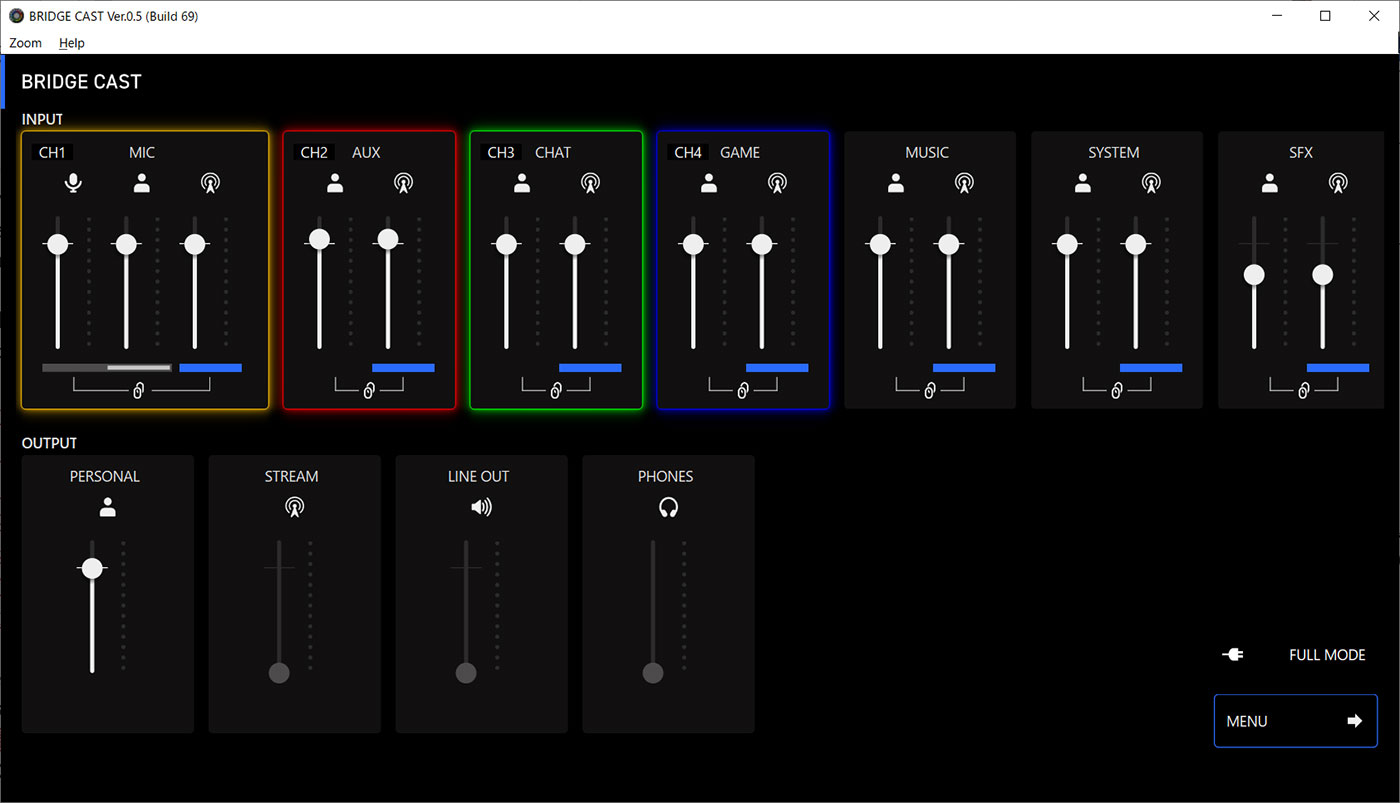The image size is (1400, 803).
Task: Click the PHONES headphones icon
Action: tap(668, 507)
